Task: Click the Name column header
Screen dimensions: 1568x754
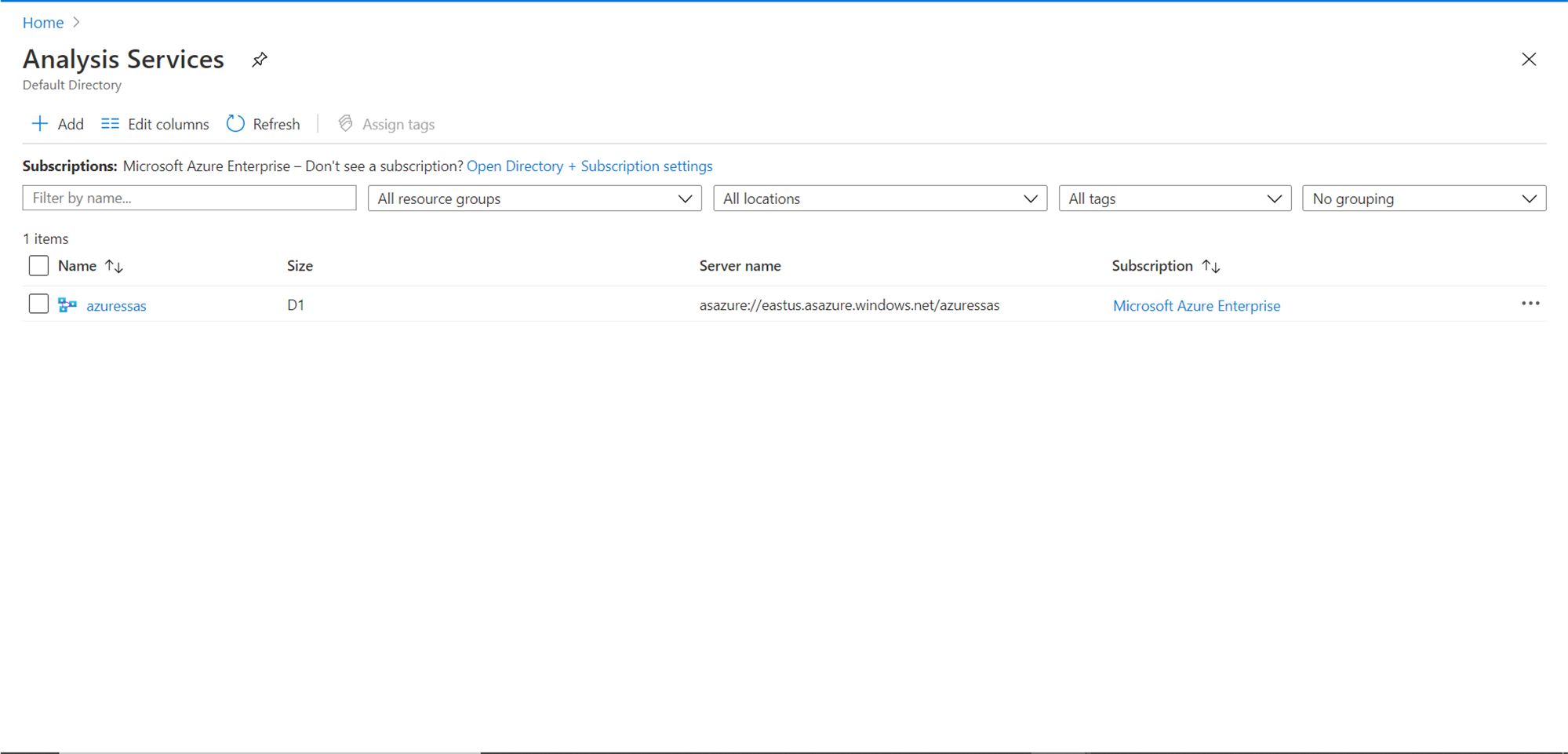Action: coord(77,266)
